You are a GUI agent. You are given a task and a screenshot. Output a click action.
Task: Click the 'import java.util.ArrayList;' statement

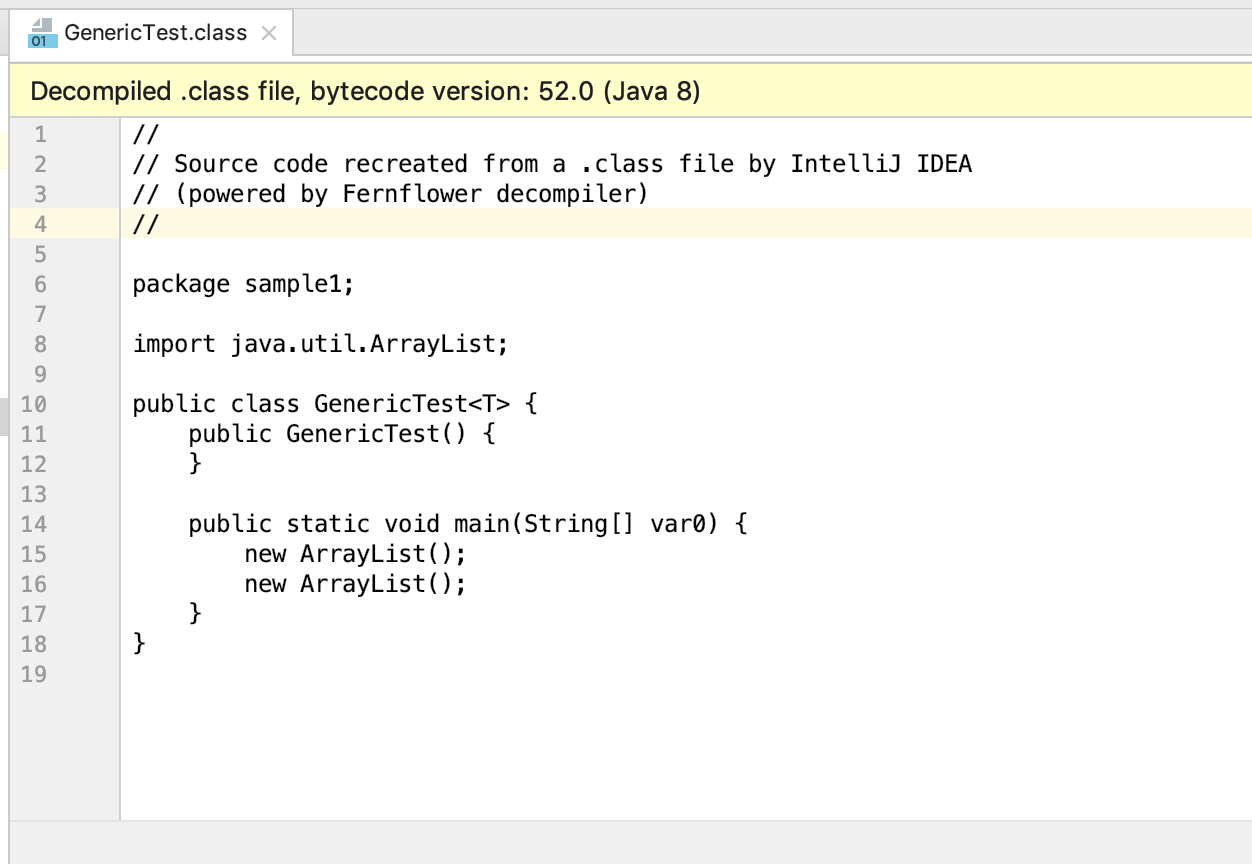pyautogui.click(x=321, y=344)
